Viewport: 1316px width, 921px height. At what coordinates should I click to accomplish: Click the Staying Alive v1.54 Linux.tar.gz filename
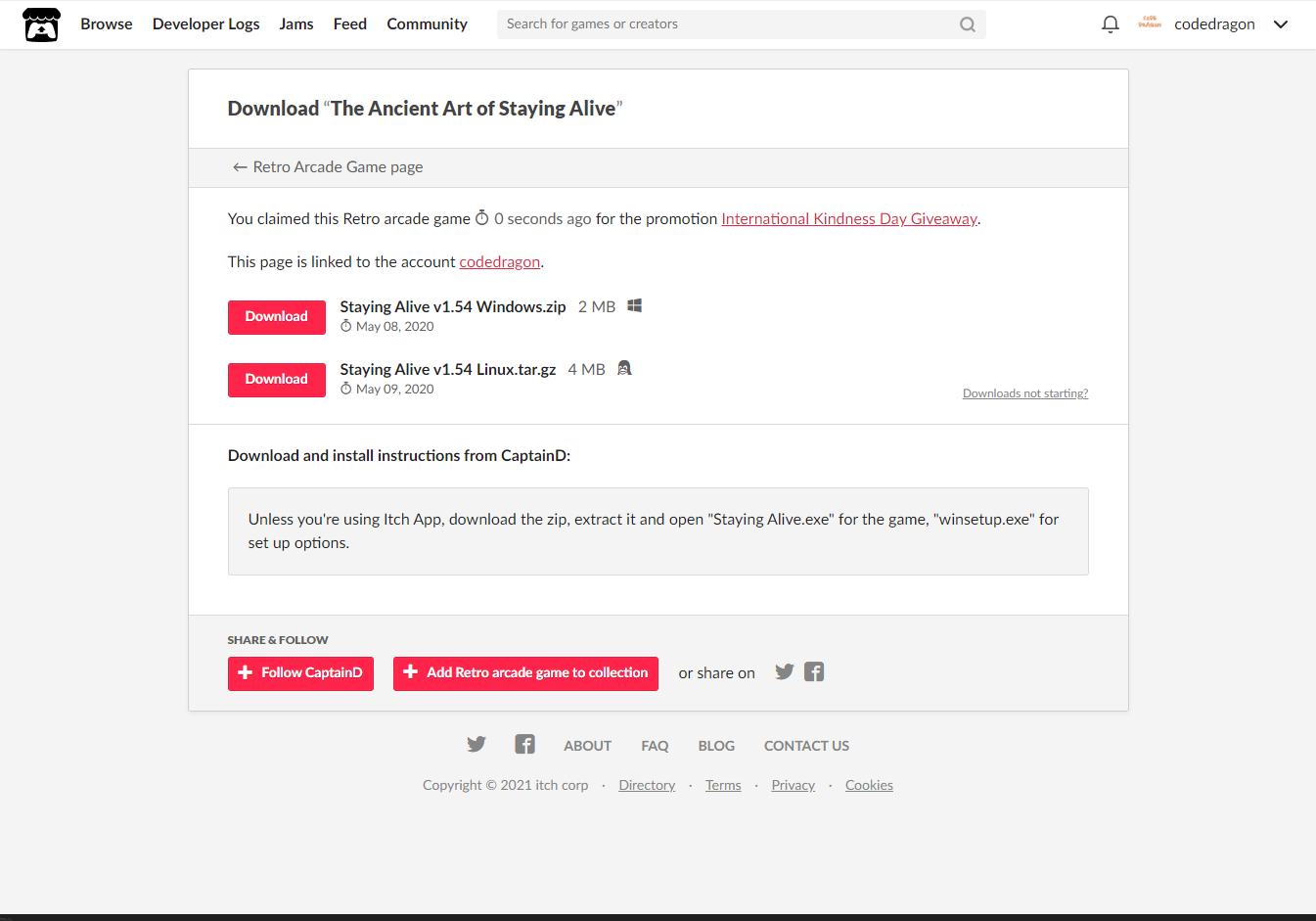tap(448, 369)
